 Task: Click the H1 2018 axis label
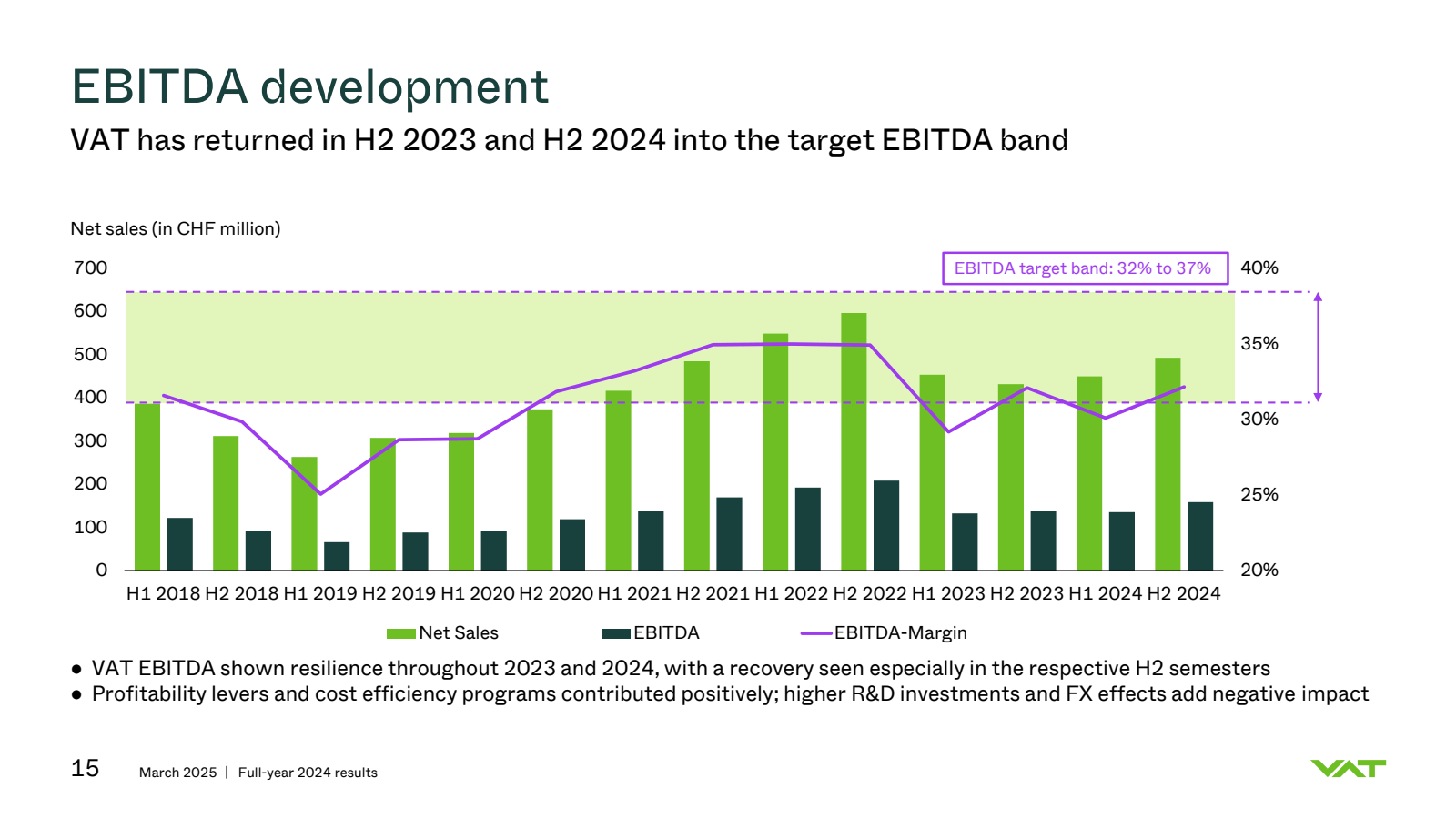(163, 594)
